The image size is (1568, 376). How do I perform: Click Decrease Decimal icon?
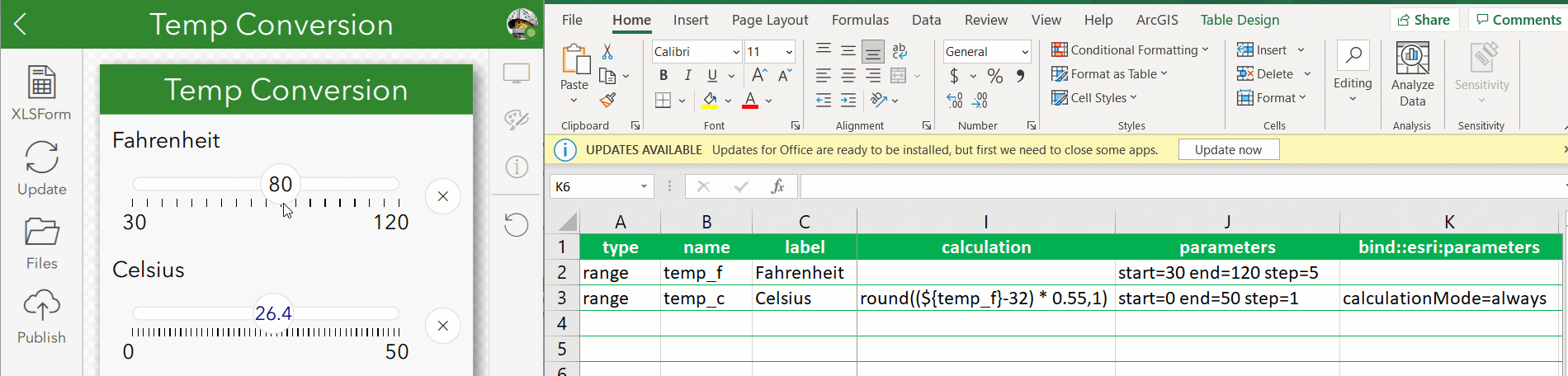point(980,101)
